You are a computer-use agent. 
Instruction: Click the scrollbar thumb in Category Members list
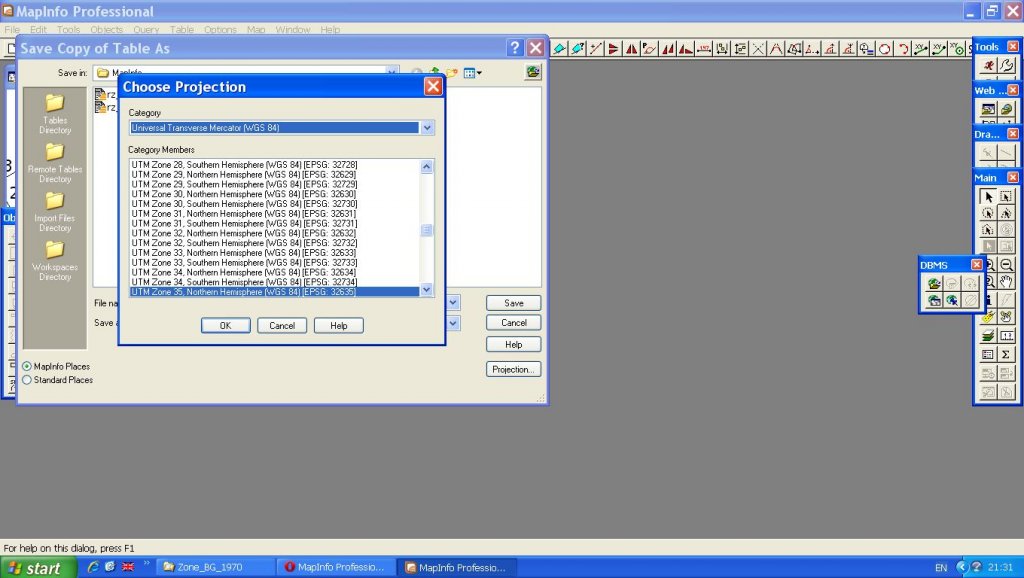click(426, 230)
